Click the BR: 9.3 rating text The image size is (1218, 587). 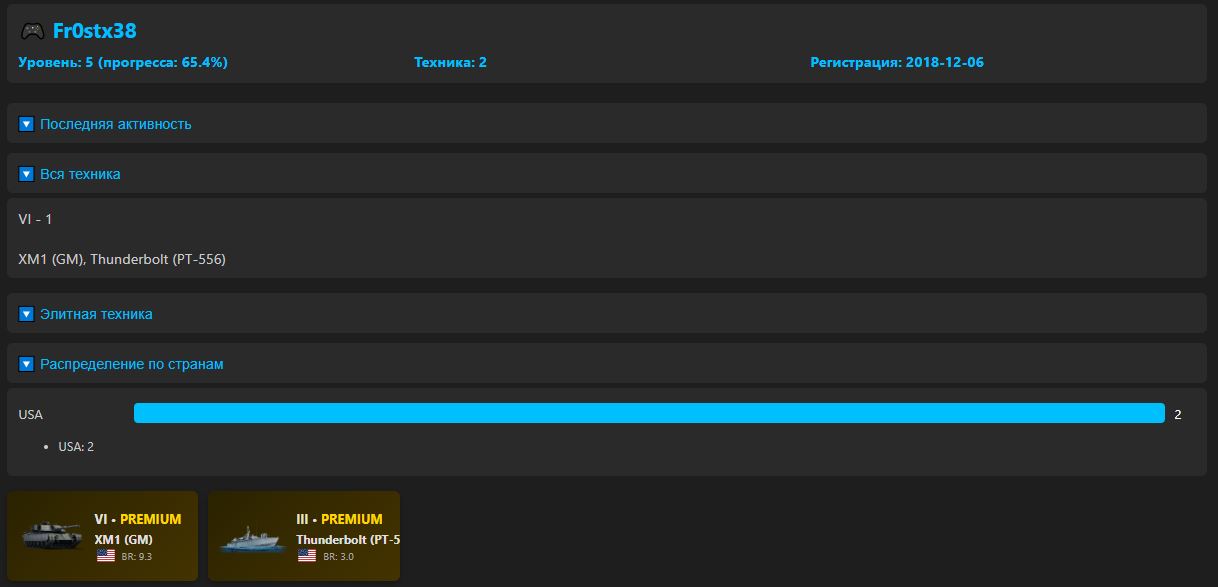pyautogui.click(x=137, y=556)
